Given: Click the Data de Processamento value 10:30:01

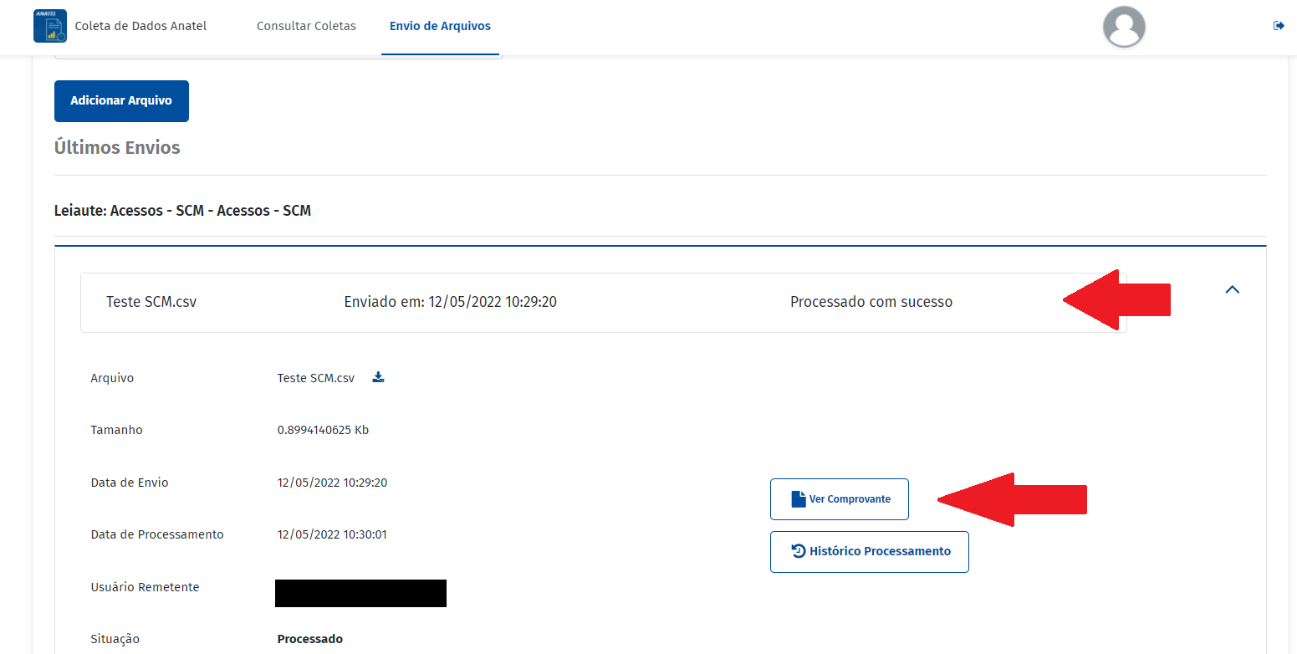Looking at the screenshot, I should (332, 534).
